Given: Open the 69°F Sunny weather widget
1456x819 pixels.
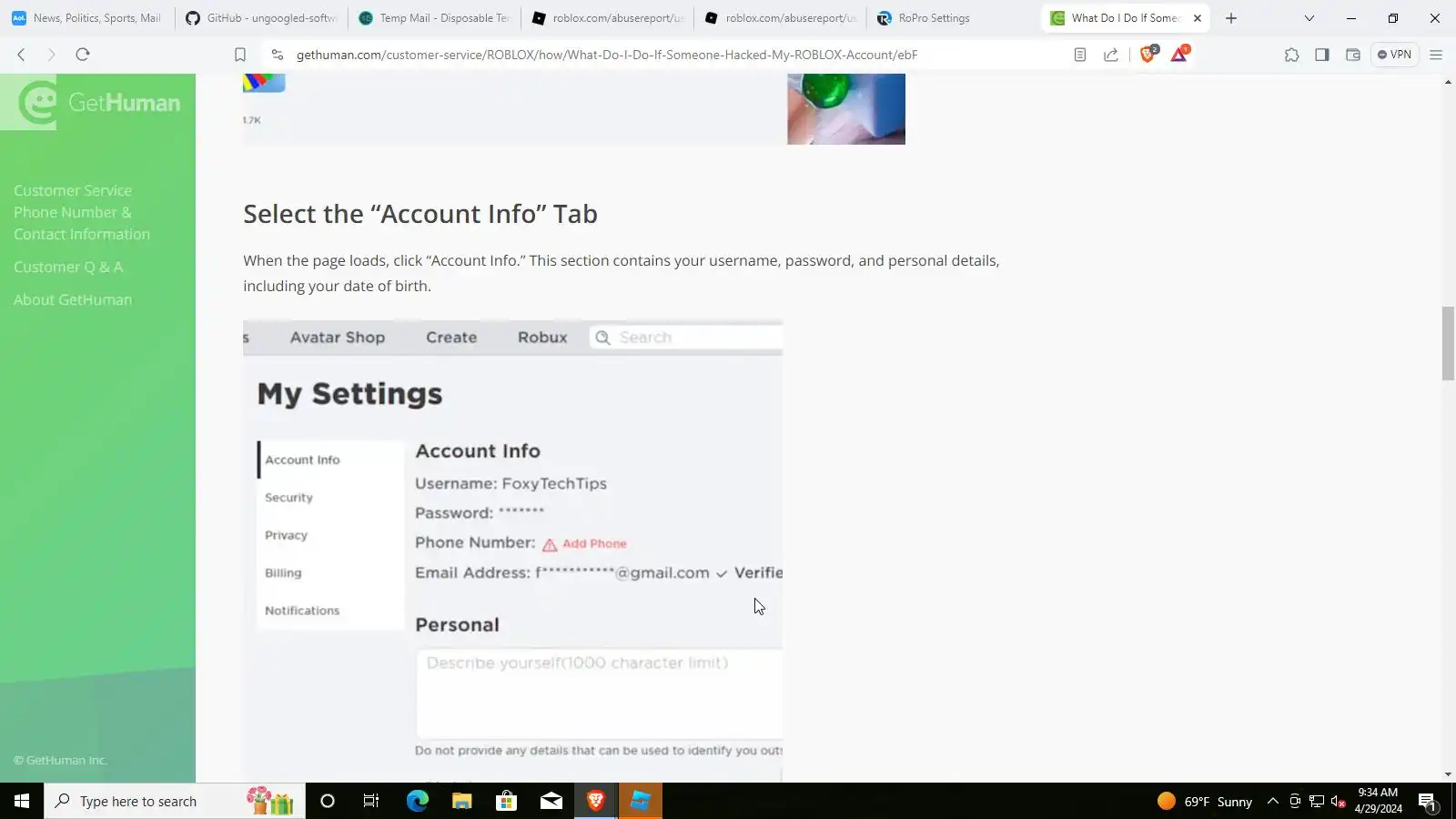Looking at the screenshot, I should coord(1205,801).
